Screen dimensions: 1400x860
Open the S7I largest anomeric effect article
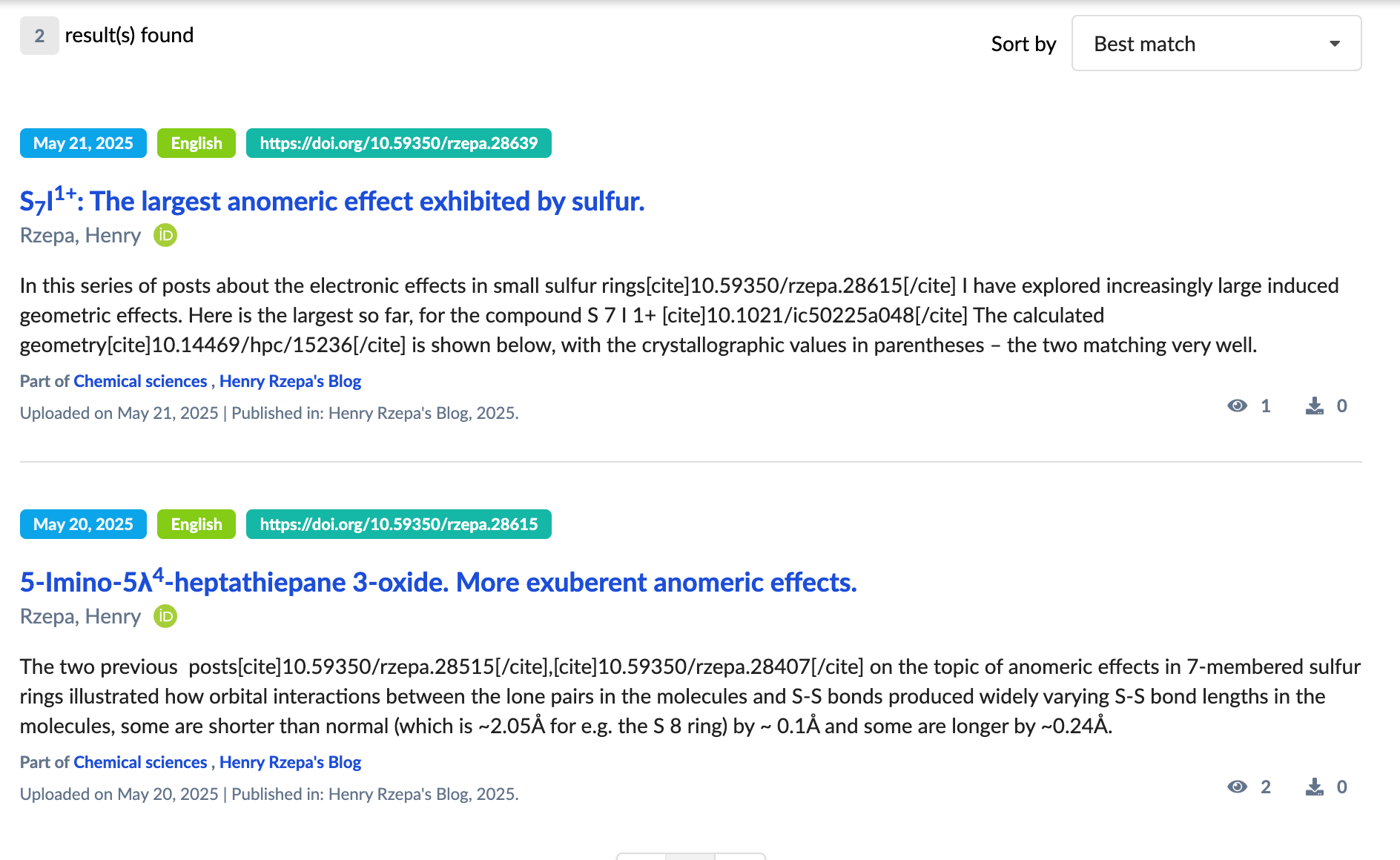(332, 202)
